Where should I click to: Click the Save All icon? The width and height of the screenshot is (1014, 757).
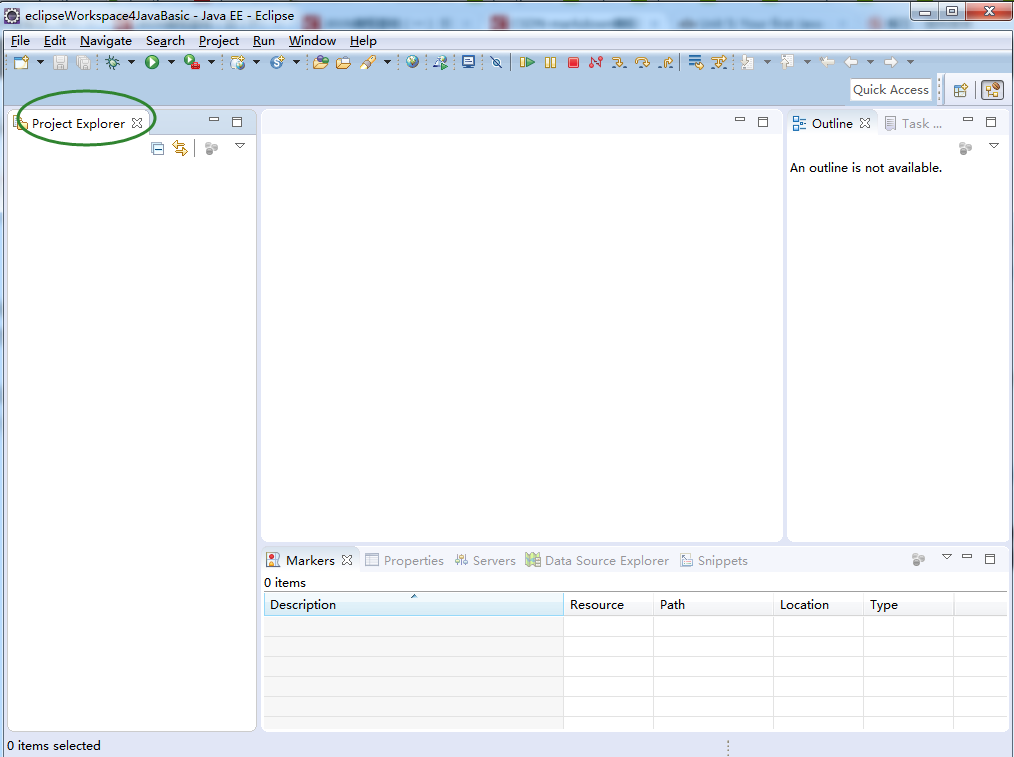click(83, 62)
